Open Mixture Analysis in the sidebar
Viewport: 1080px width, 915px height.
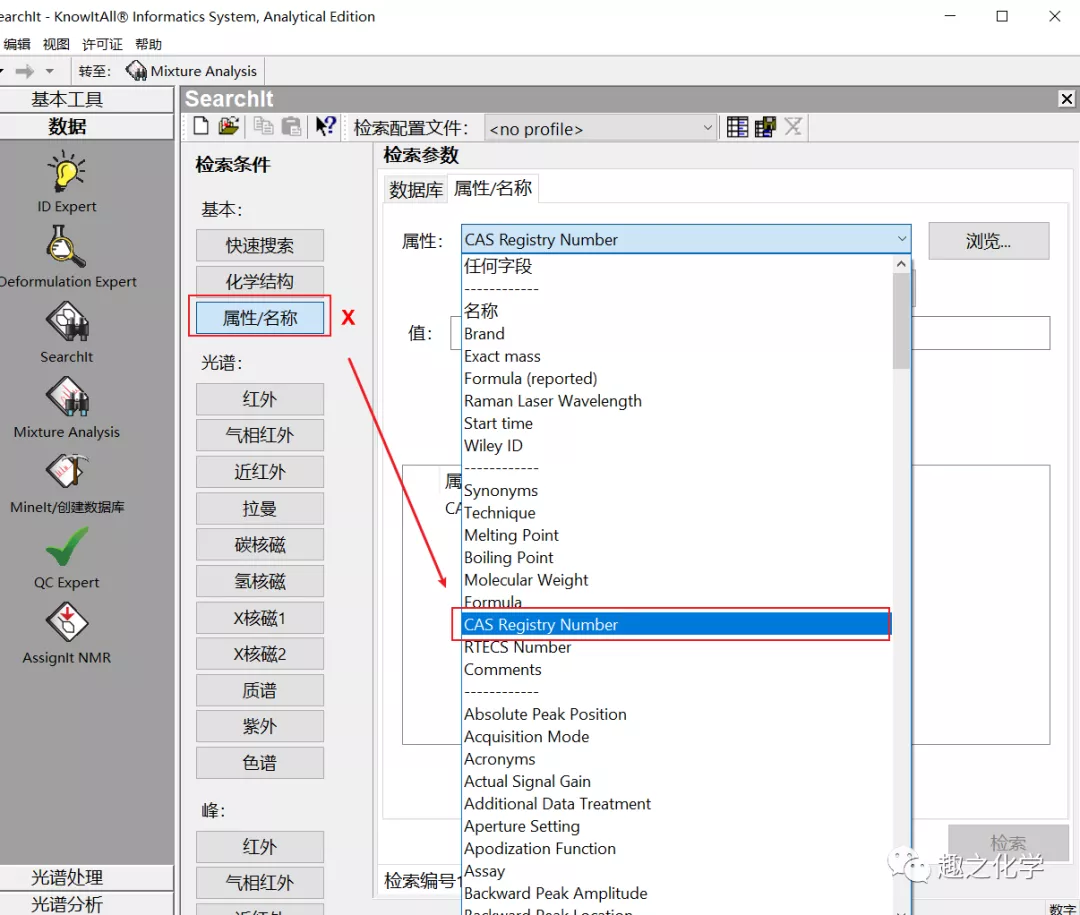(x=66, y=407)
